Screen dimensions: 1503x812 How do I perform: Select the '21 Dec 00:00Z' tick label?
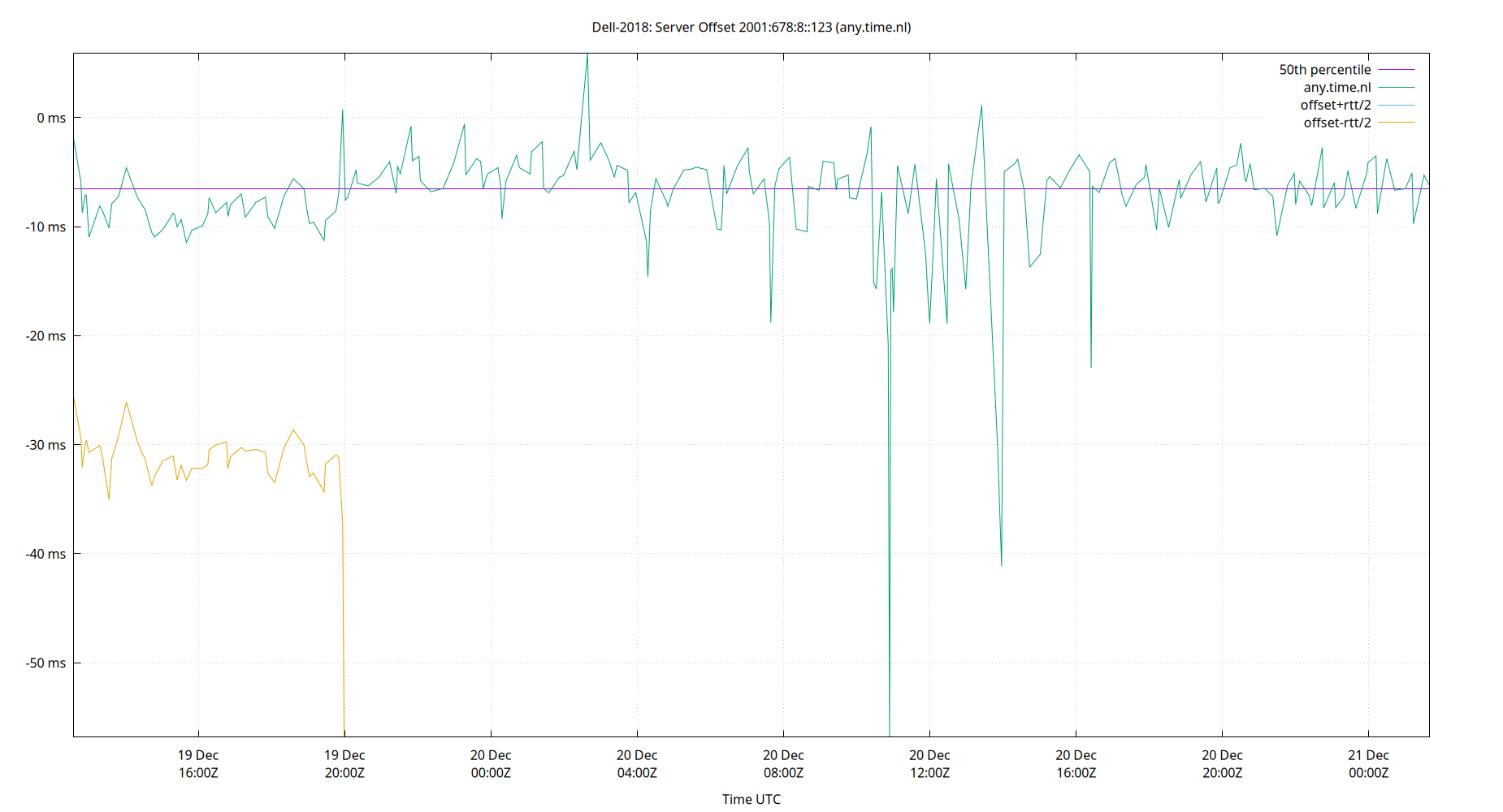pos(1370,763)
